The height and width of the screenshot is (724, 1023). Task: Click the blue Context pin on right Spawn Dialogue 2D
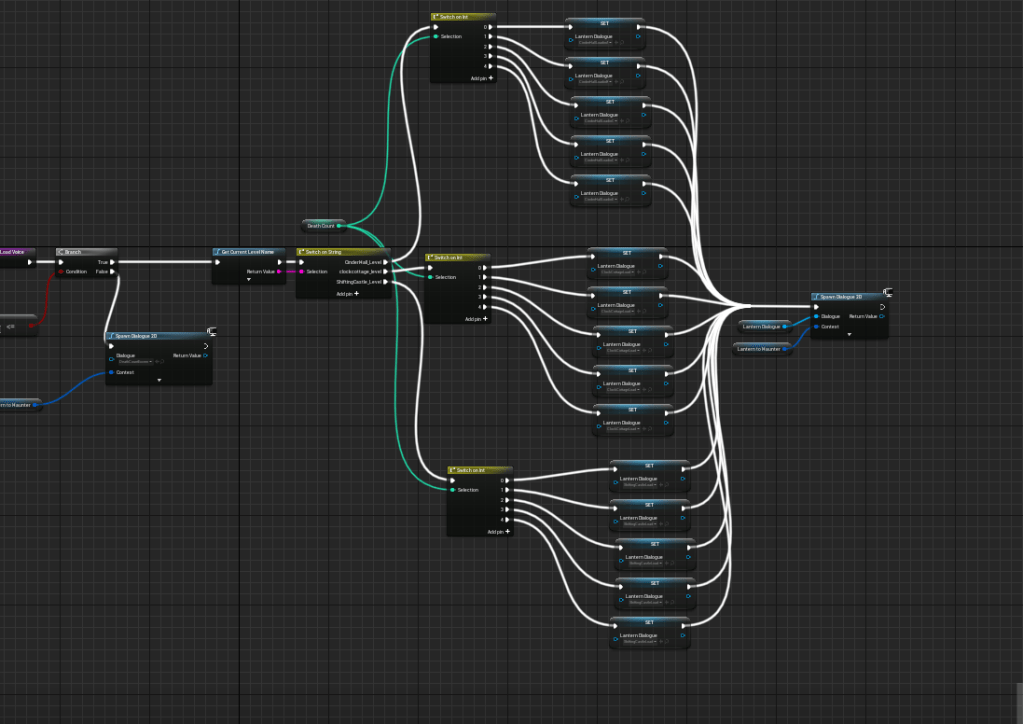pos(816,326)
